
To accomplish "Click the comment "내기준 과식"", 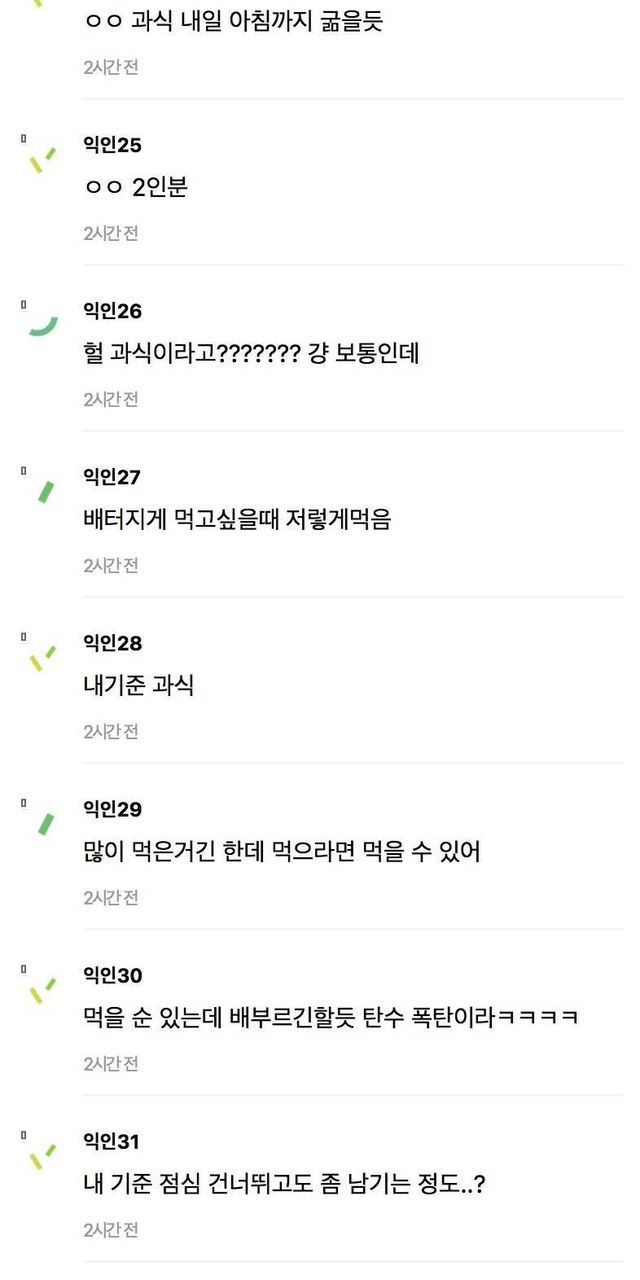I will (138, 685).
